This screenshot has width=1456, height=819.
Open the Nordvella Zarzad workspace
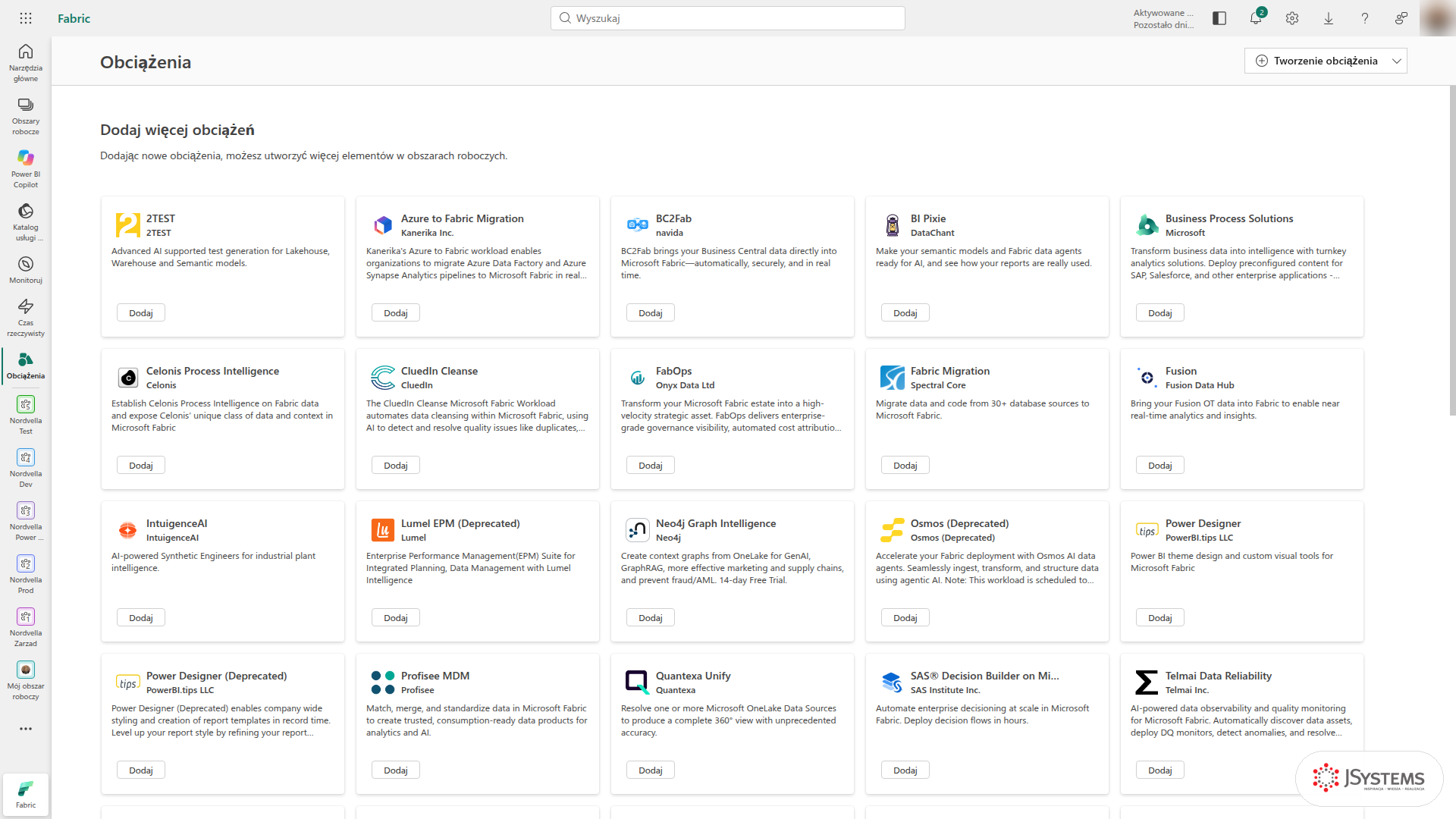26,627
